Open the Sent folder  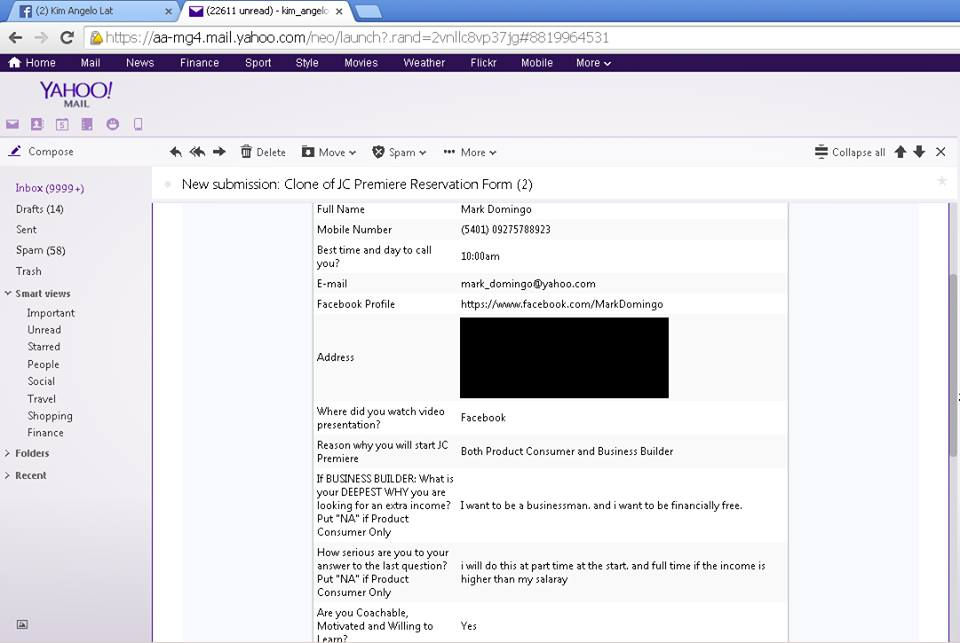pyautogui.click(x=26, y=230)
